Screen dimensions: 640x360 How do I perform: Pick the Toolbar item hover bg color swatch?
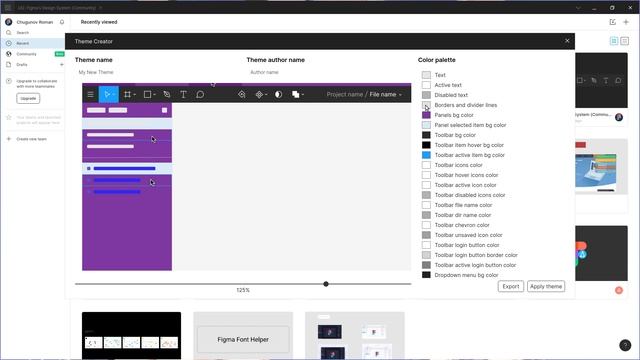pyautogui.click(x=426, y=145)
